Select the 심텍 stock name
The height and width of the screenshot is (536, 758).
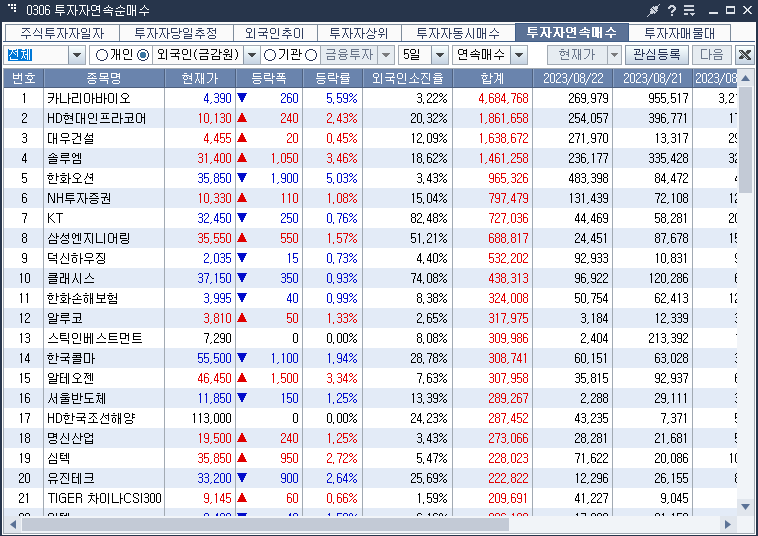tap(59, 458)
